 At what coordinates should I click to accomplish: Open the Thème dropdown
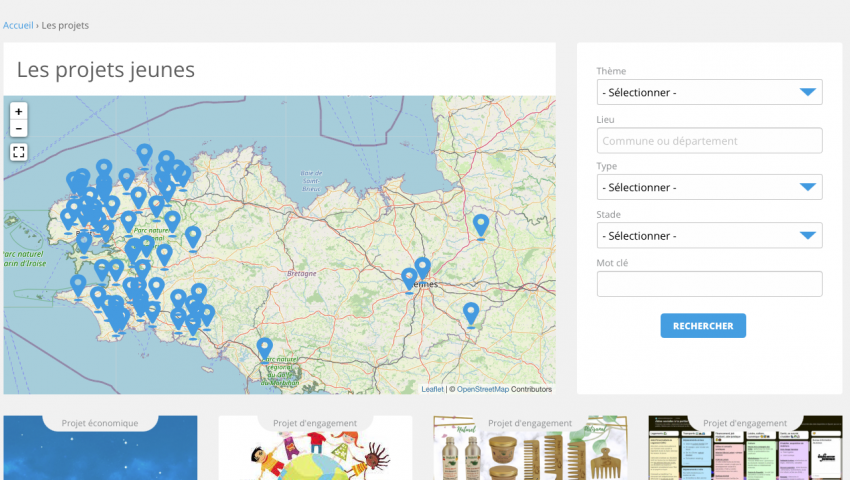709,92
